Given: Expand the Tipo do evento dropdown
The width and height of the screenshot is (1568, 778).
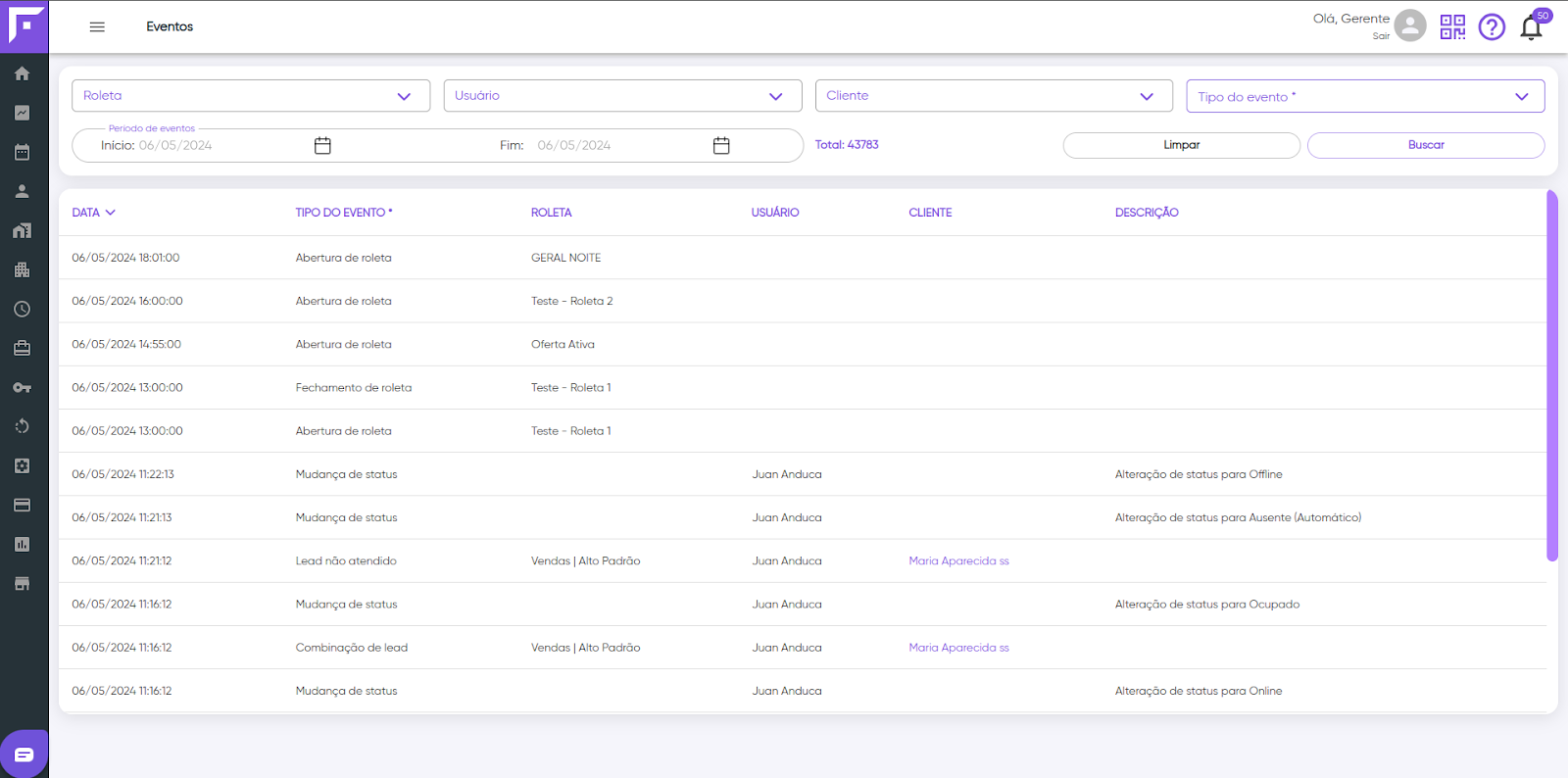Looking at the screenshot, I should click(1365, 96).
